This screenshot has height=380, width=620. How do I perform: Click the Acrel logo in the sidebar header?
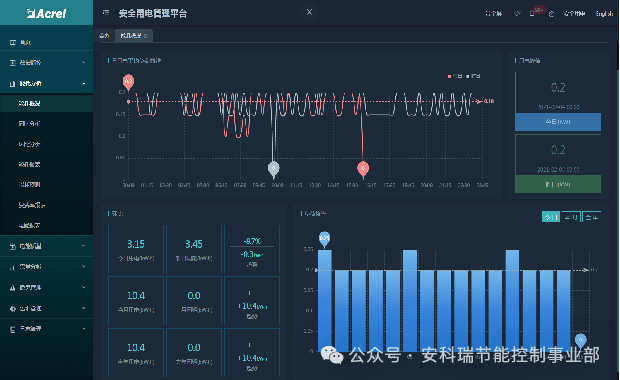pyautogui.click(x=46, y=13)
